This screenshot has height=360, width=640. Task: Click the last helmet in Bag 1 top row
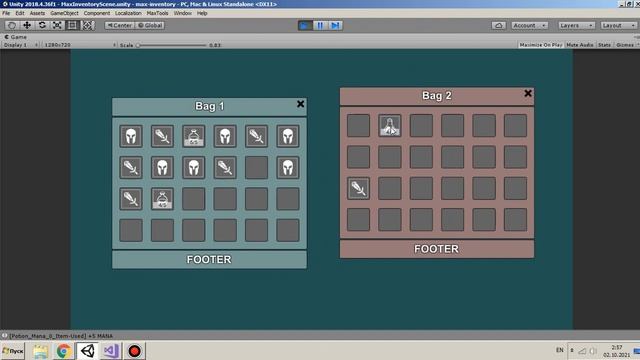coord(288,136)
